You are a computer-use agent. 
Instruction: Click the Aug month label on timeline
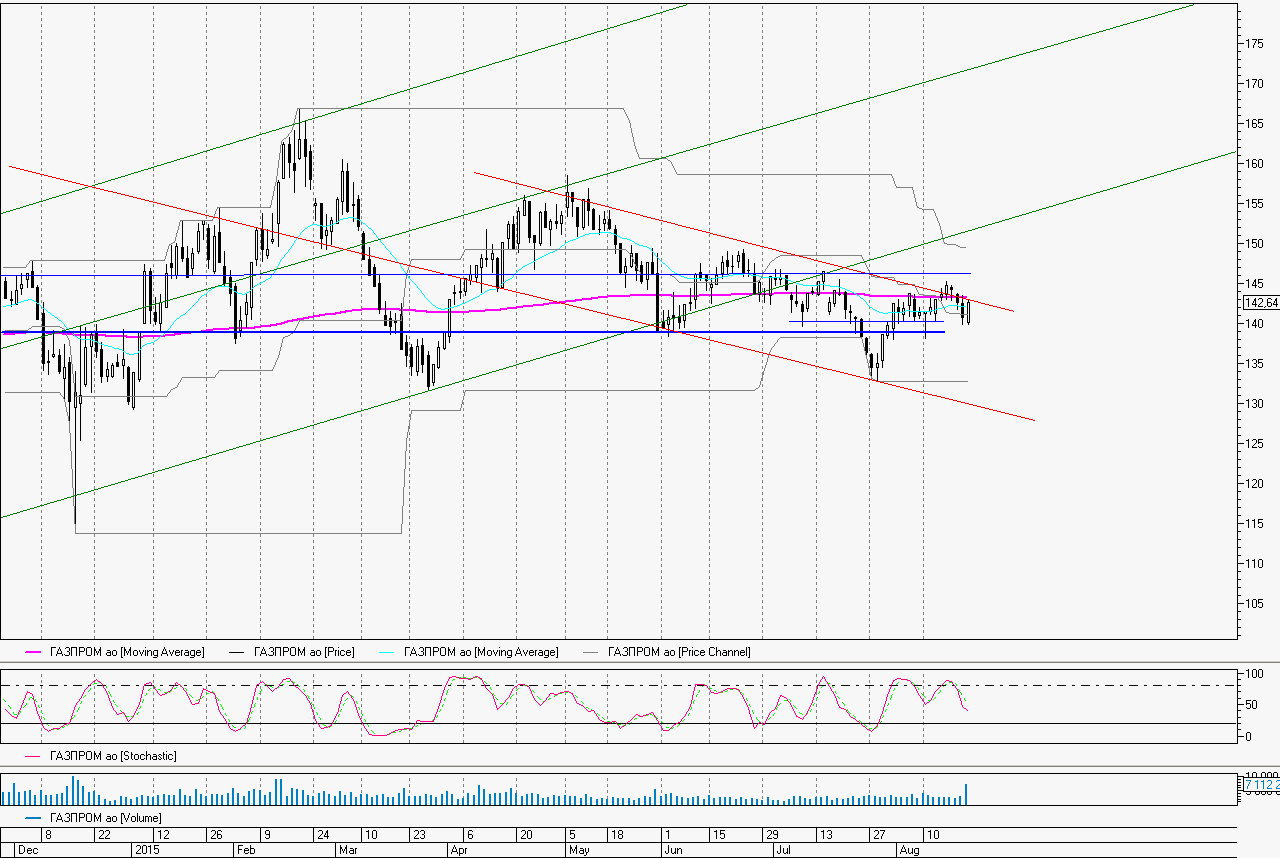point(908,849)
